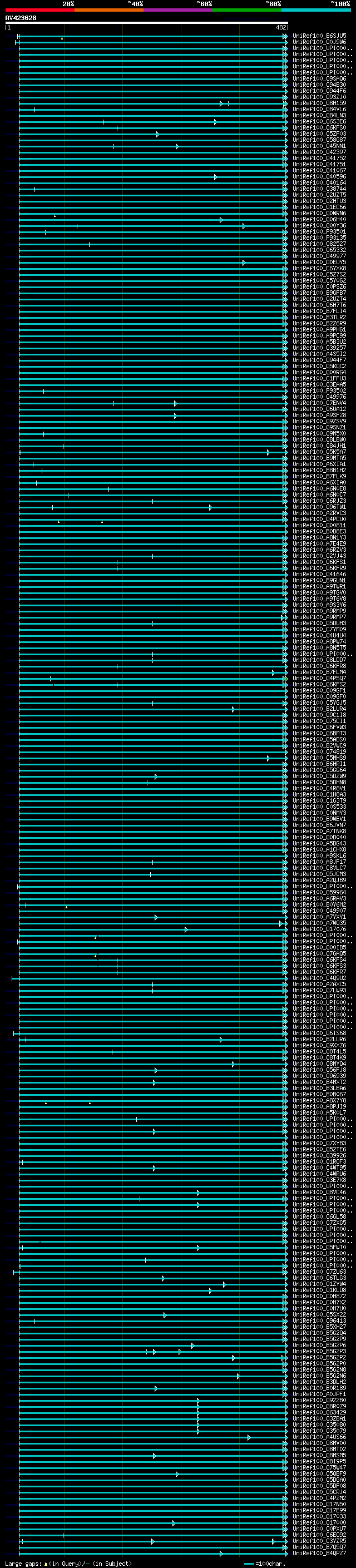Select the UniRef100_C3YZR5 row label
Image resolution: width=356 pixels, height=1568 pixels.
click(x=319, y=1541)
